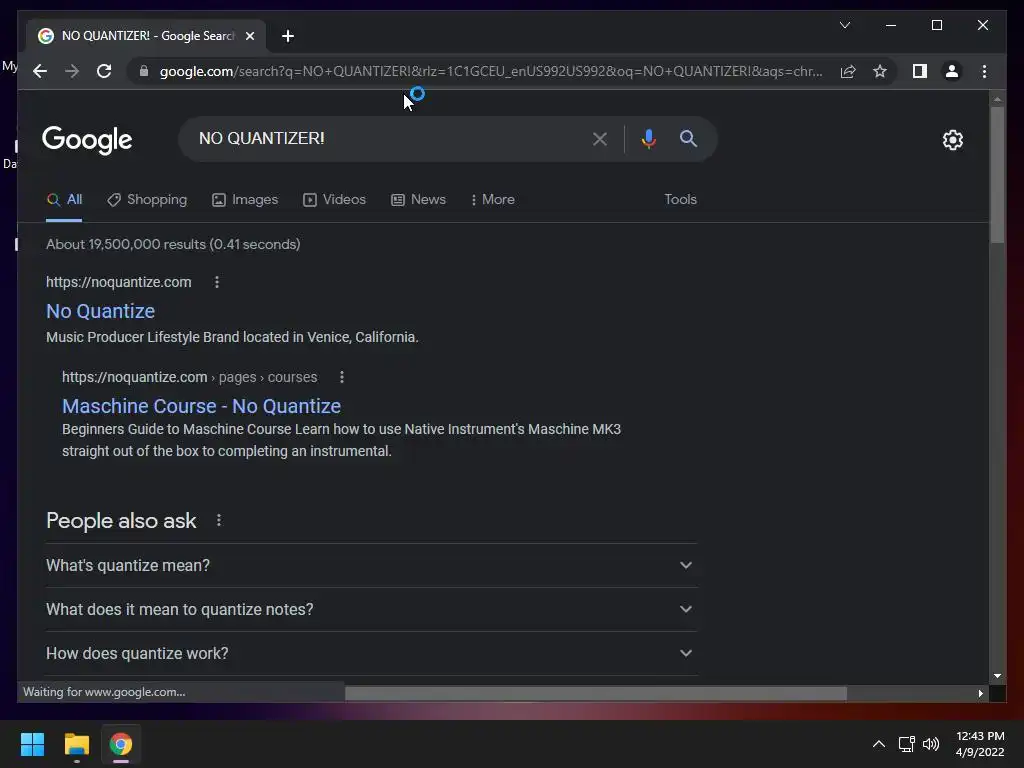The height and width of the screenshot is (768, 1024).
Task: Open a new tab
Action: (x=287, y=36)
